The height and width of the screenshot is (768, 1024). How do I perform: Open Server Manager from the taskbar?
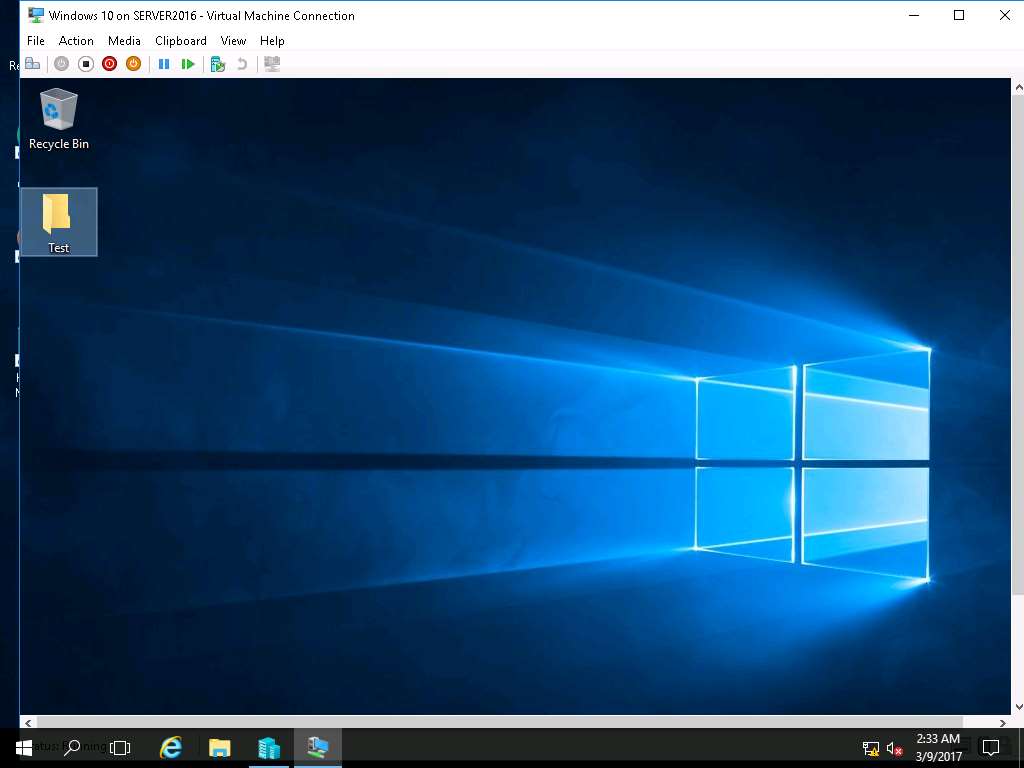tap(269, 748)
